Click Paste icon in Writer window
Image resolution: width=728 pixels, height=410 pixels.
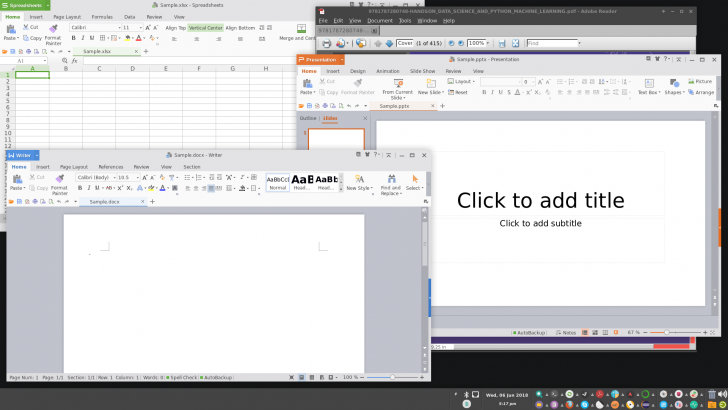tap(17, 179)
